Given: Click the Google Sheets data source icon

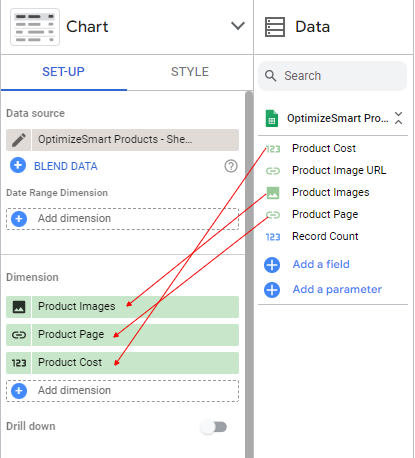Looking at the screenshot, I should coord(272,118).
